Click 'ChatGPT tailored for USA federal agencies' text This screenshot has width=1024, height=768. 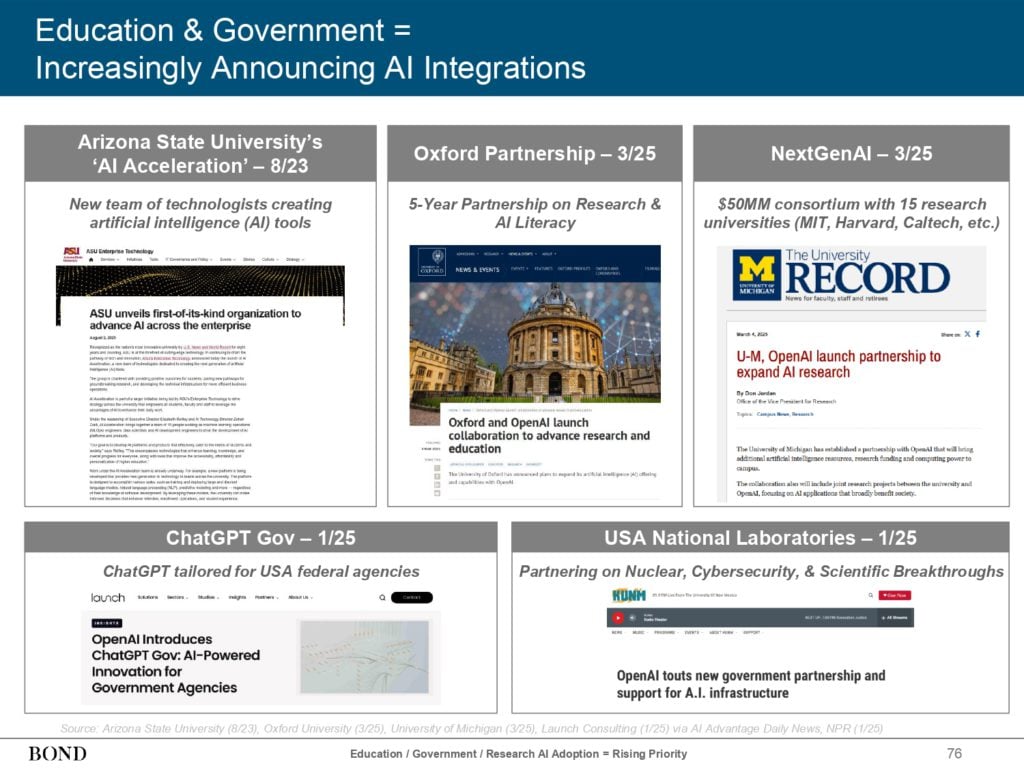[261, 571]
